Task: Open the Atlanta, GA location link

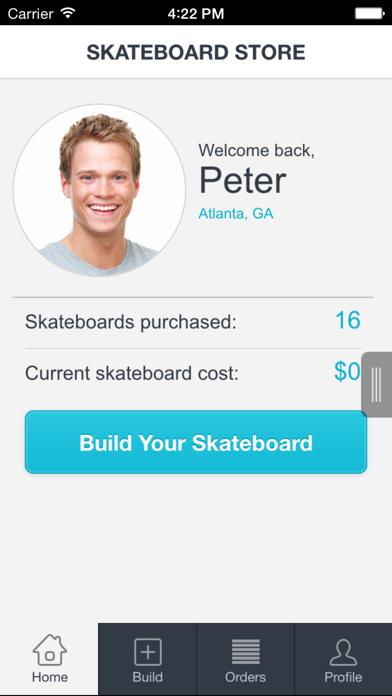Action: (x=236, y=214)
